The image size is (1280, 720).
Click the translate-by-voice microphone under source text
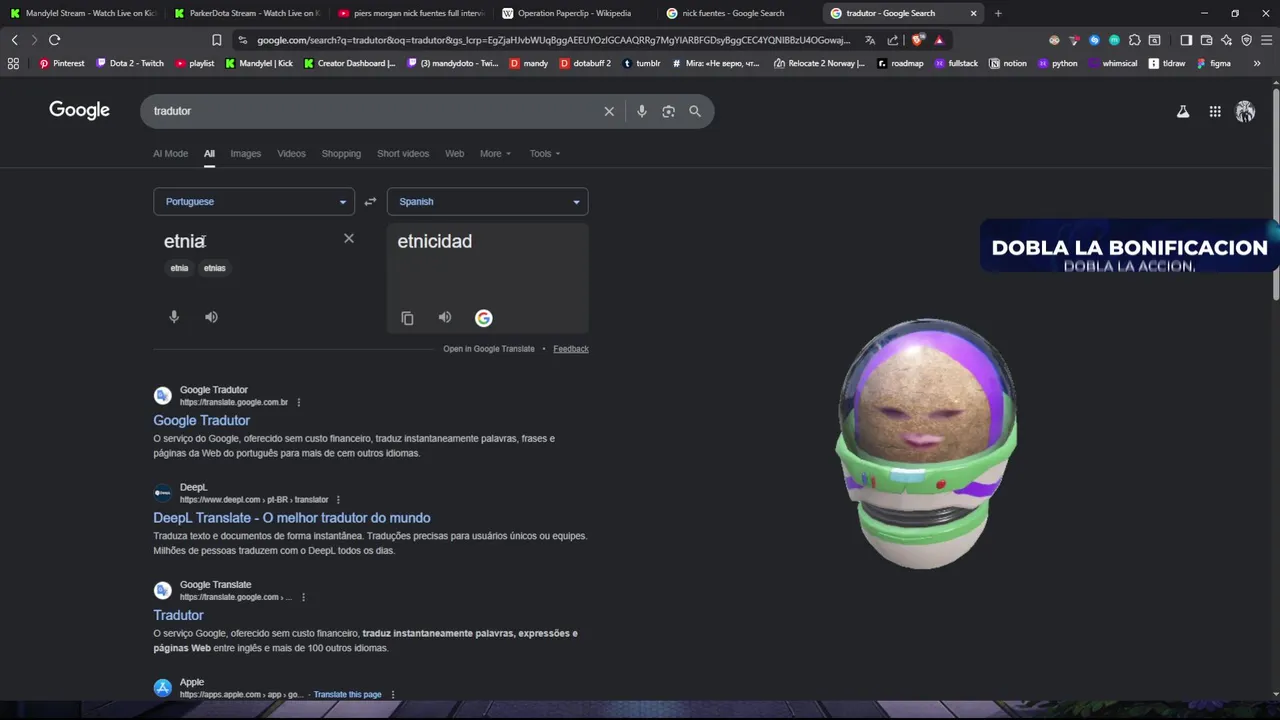click(174, 317)
